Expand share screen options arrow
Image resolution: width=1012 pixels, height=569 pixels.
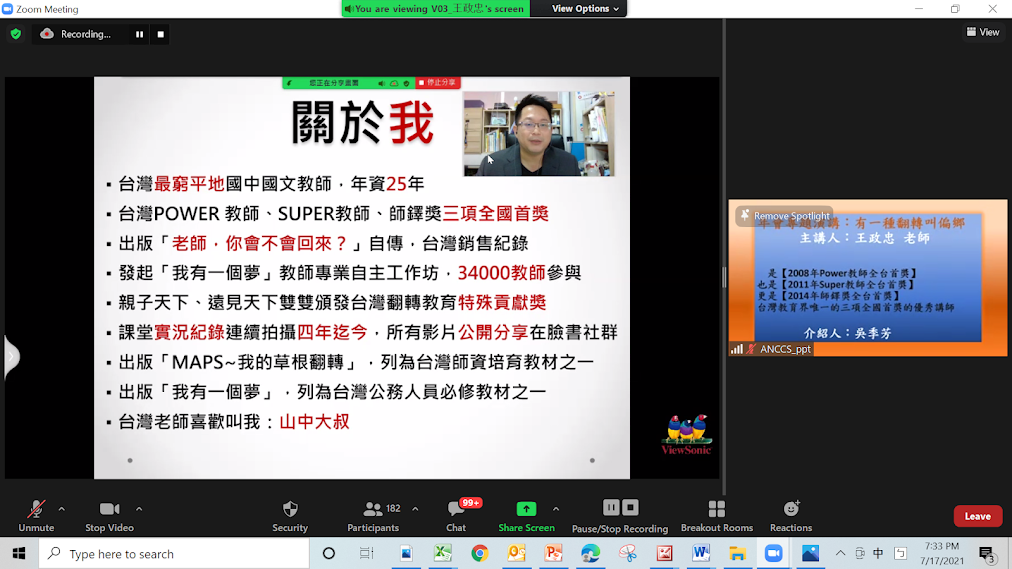[x=556, y=509]
